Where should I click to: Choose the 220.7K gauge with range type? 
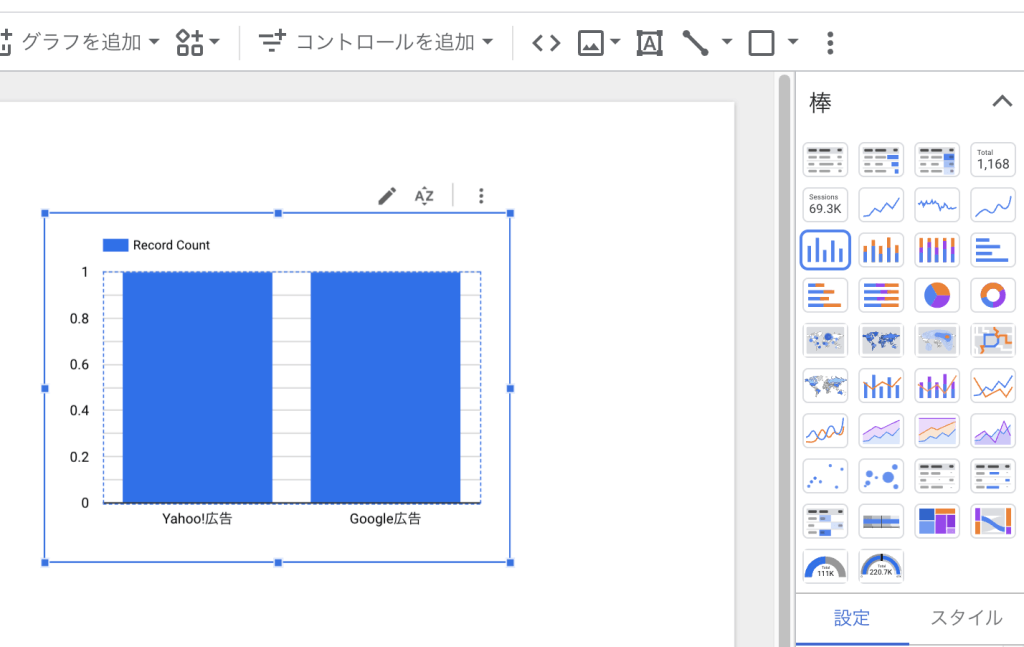(x=881, y=566)
